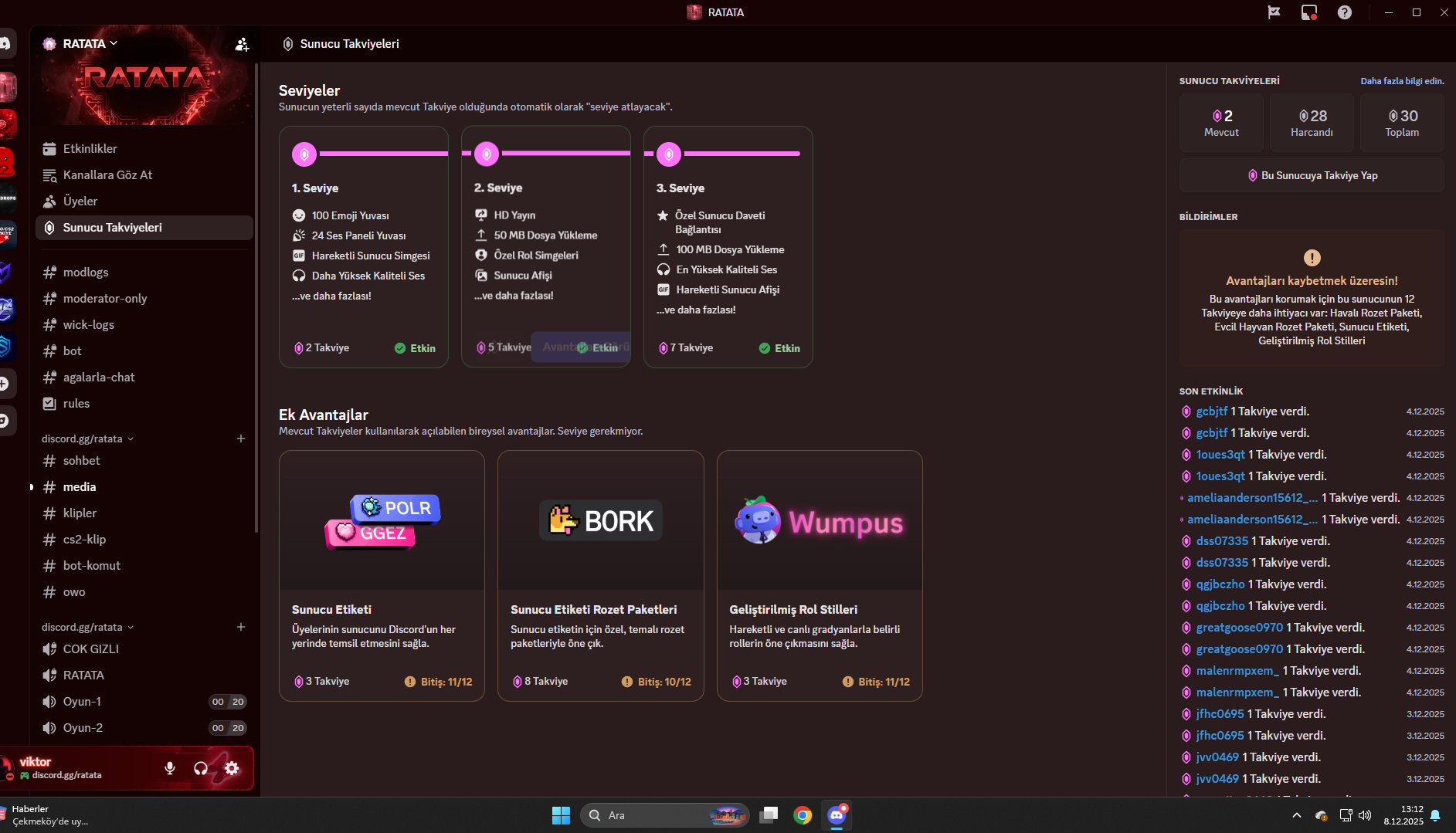
Task: Open the volume control in the tray
Action: (x=1365, y=815)
